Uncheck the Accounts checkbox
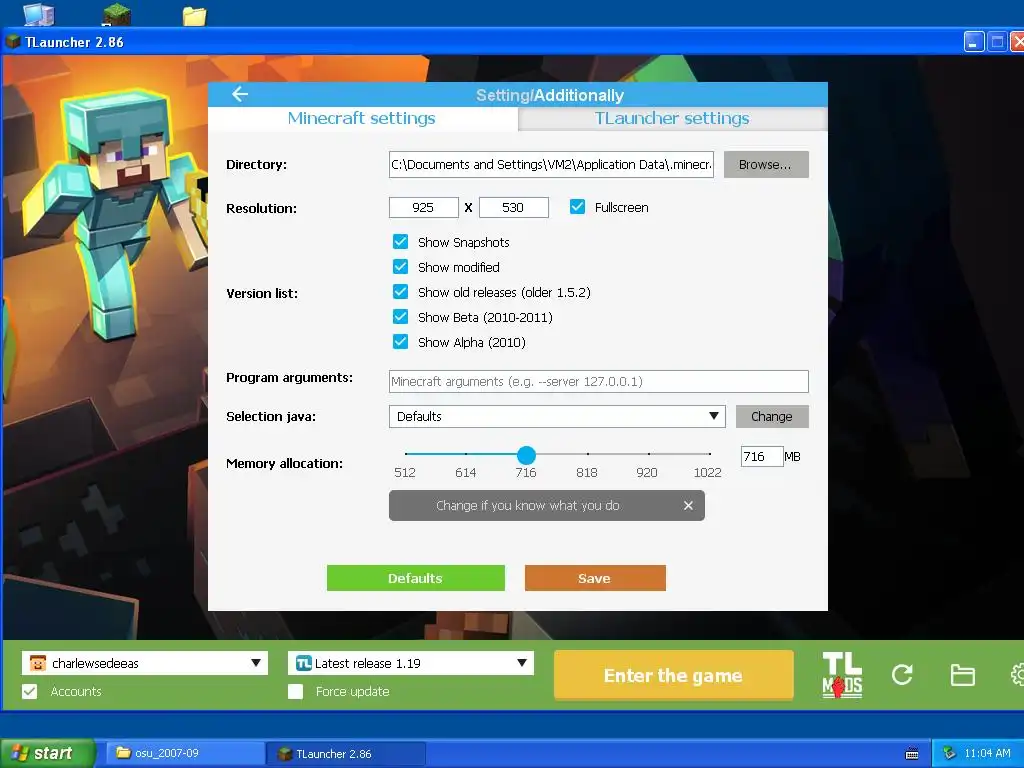 pos(29,691)
